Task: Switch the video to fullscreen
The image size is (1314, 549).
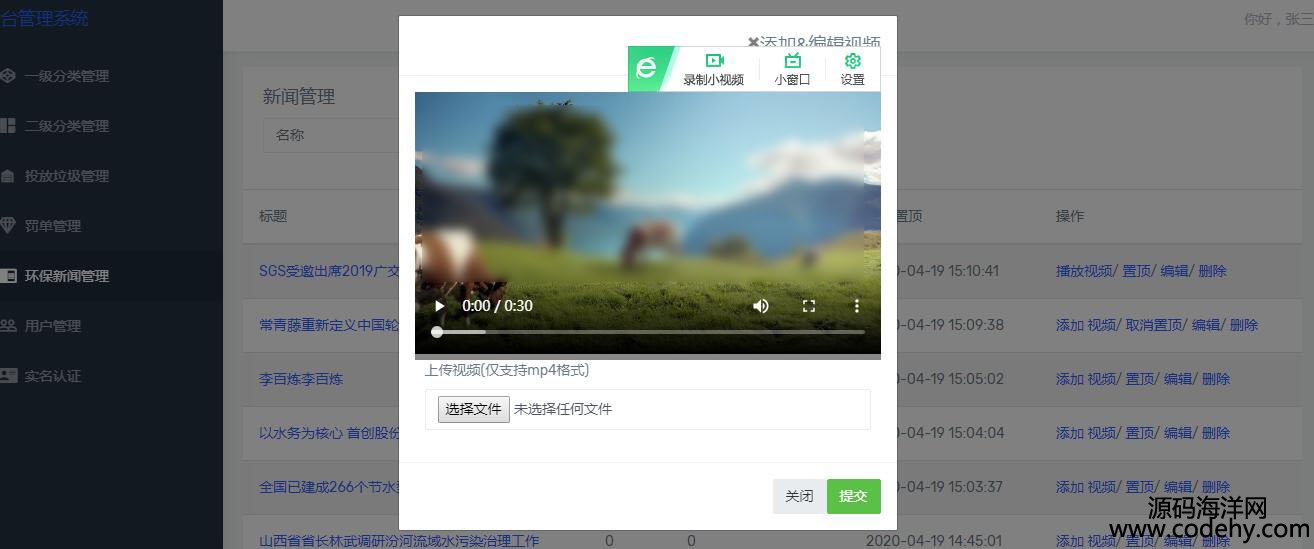Action: [x=809, y=306]
